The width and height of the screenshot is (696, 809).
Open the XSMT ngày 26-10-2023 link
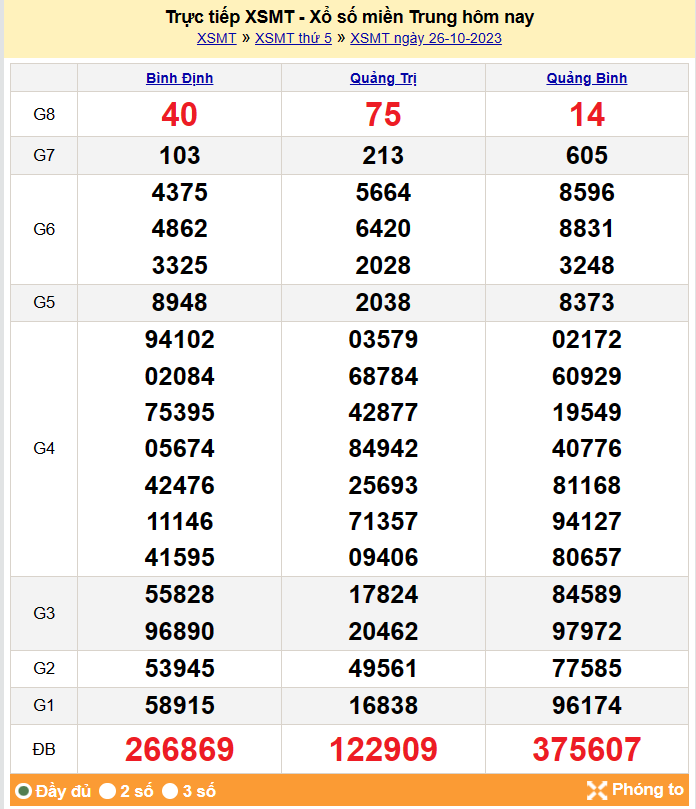point(426,38)
